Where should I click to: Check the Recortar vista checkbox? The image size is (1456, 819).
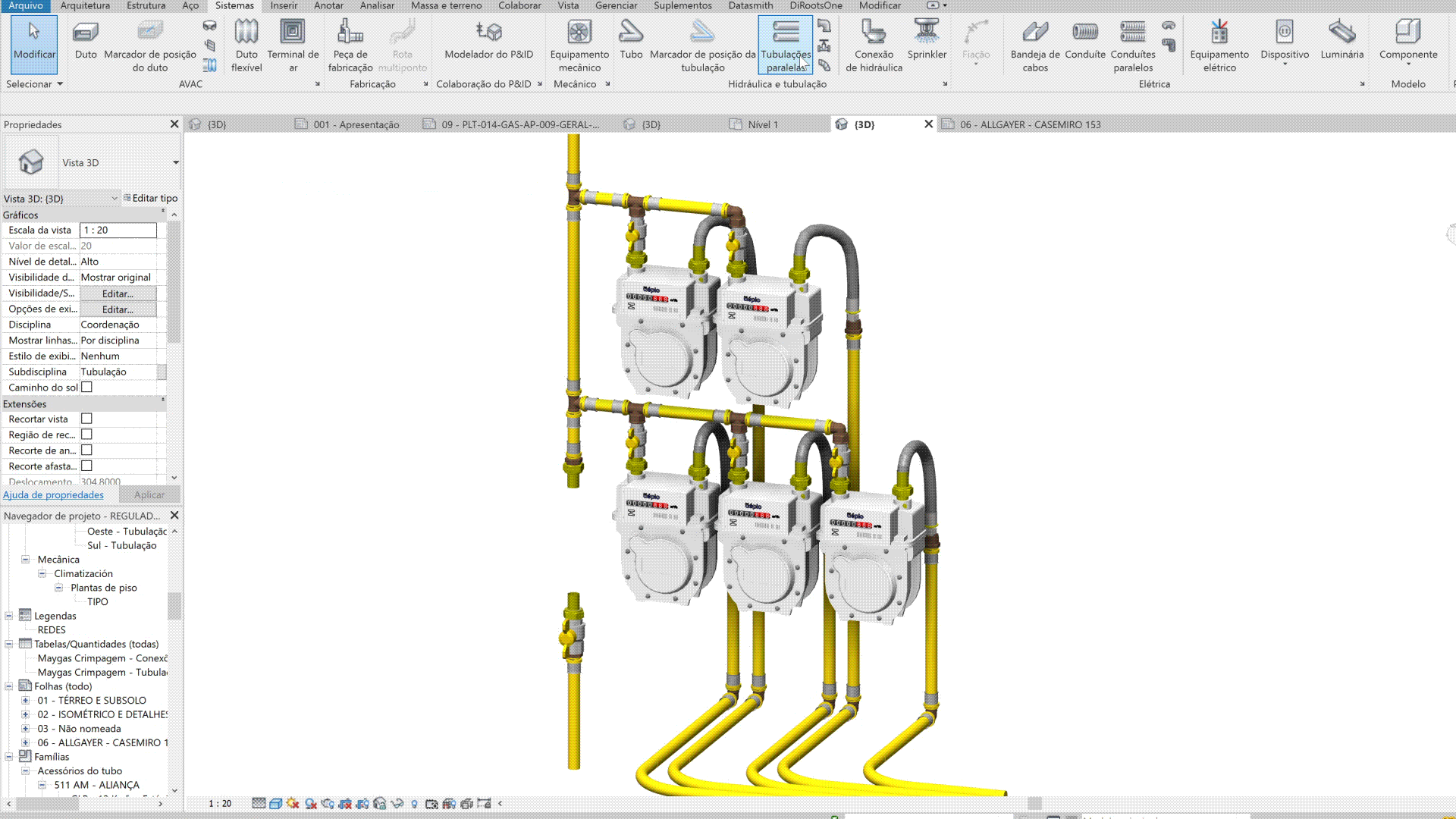coord(87,419)
